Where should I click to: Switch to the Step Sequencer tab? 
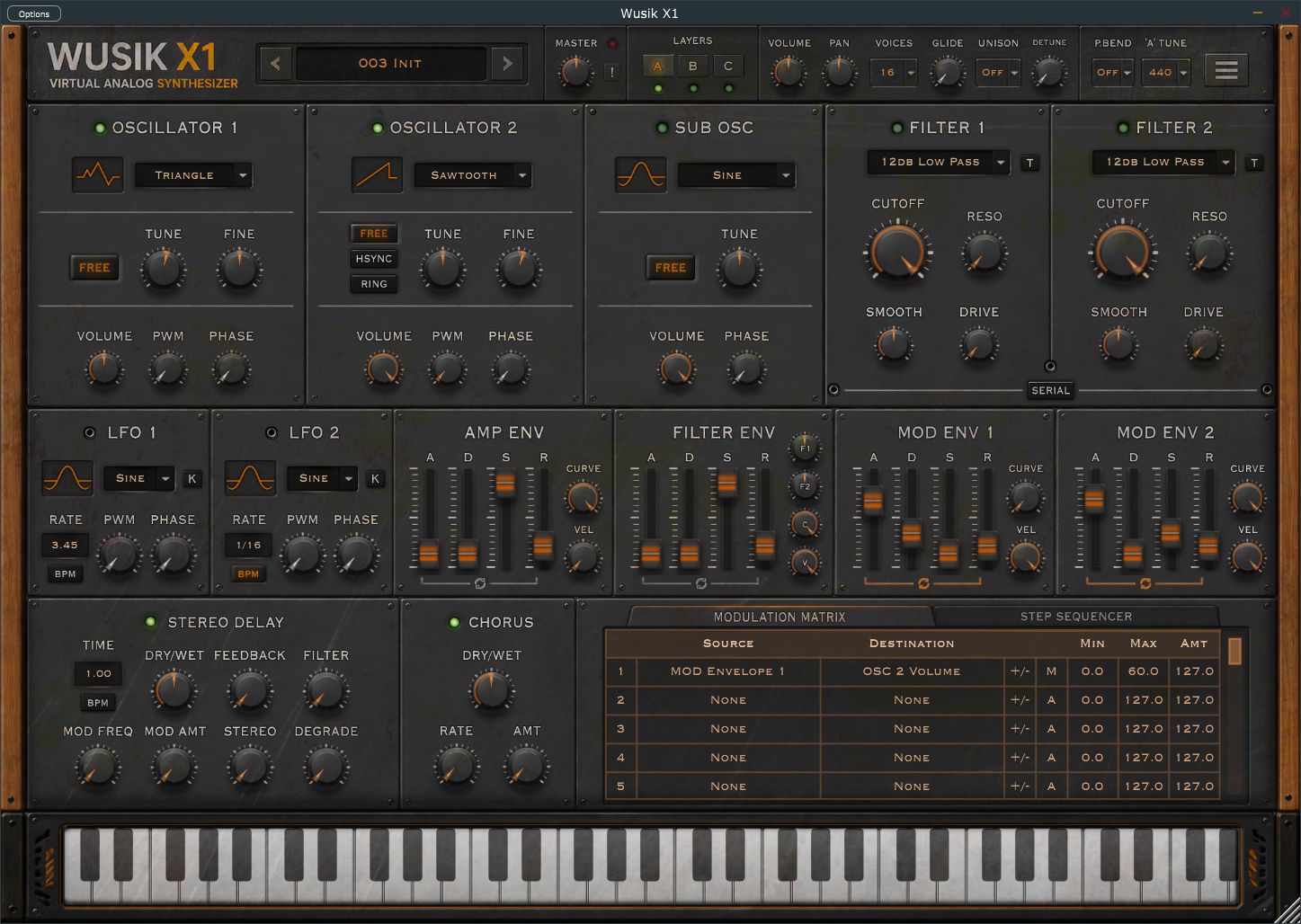[x=1076, y=617]
